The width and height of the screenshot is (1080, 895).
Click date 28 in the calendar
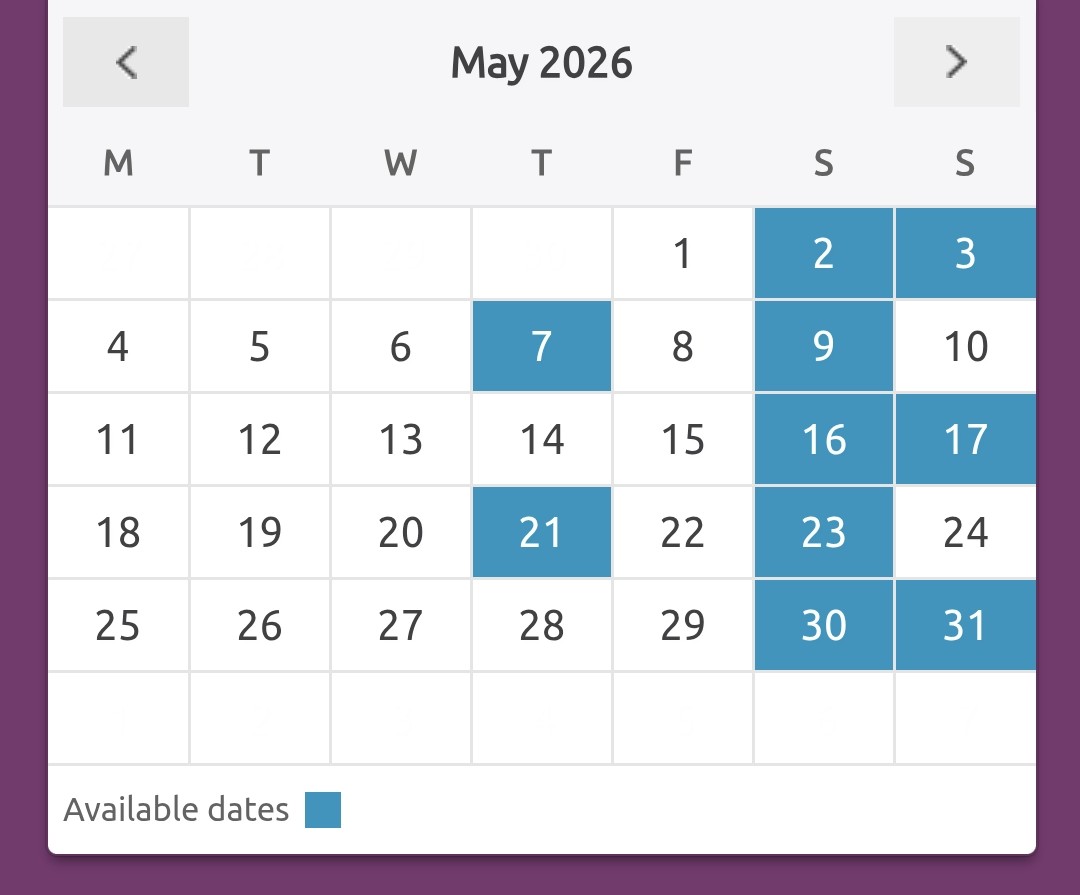tap(541, 626)
